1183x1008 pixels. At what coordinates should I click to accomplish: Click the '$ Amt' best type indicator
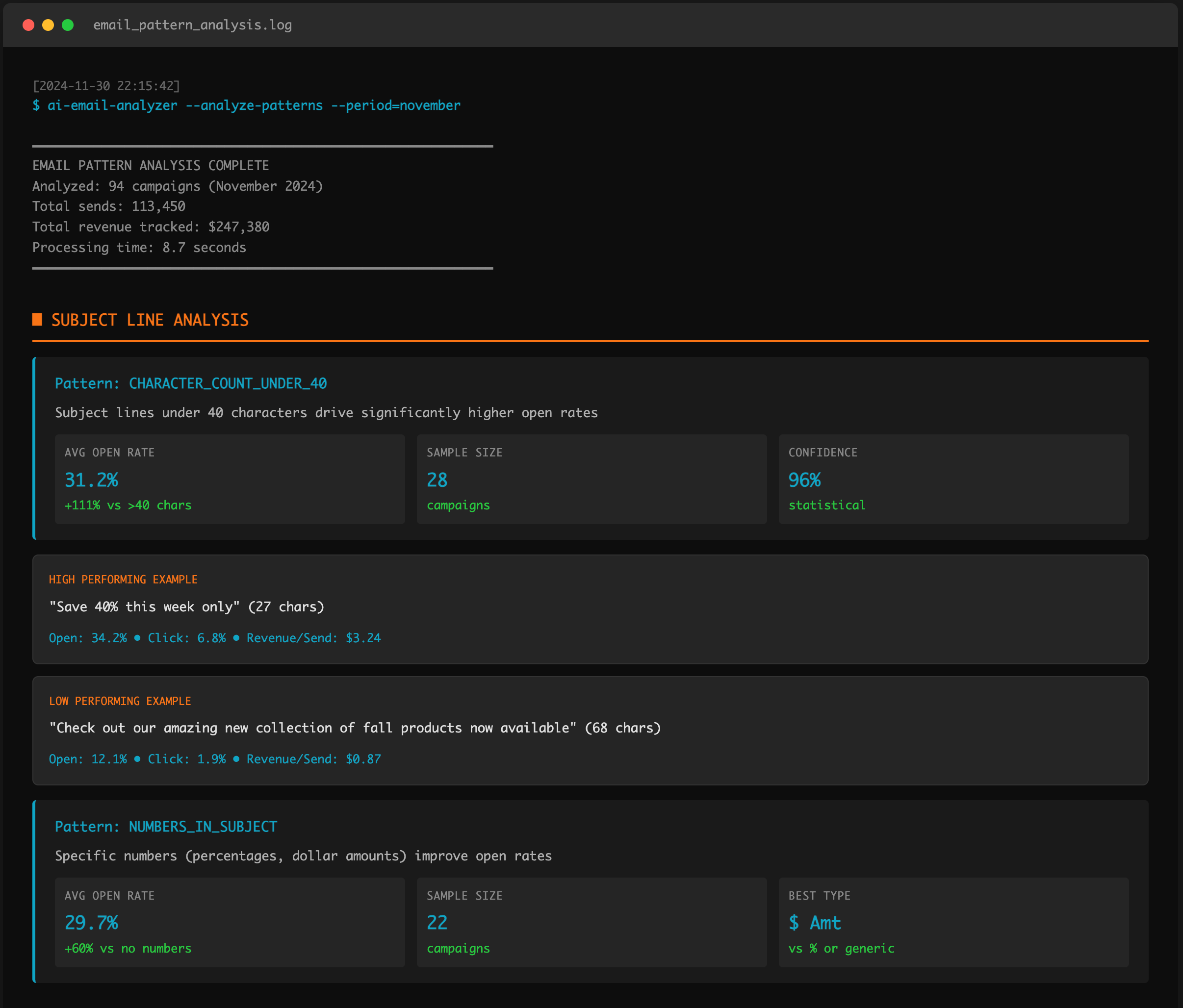814,923
